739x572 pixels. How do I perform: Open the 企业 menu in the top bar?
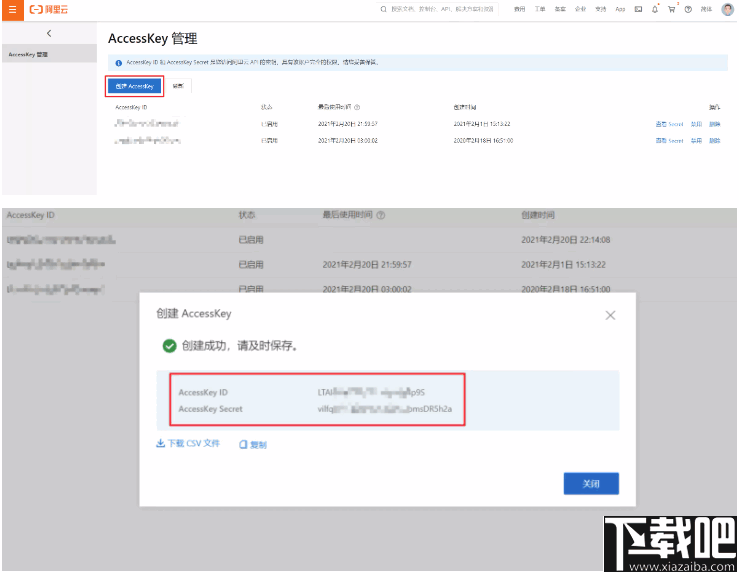[x=580, y=9]
